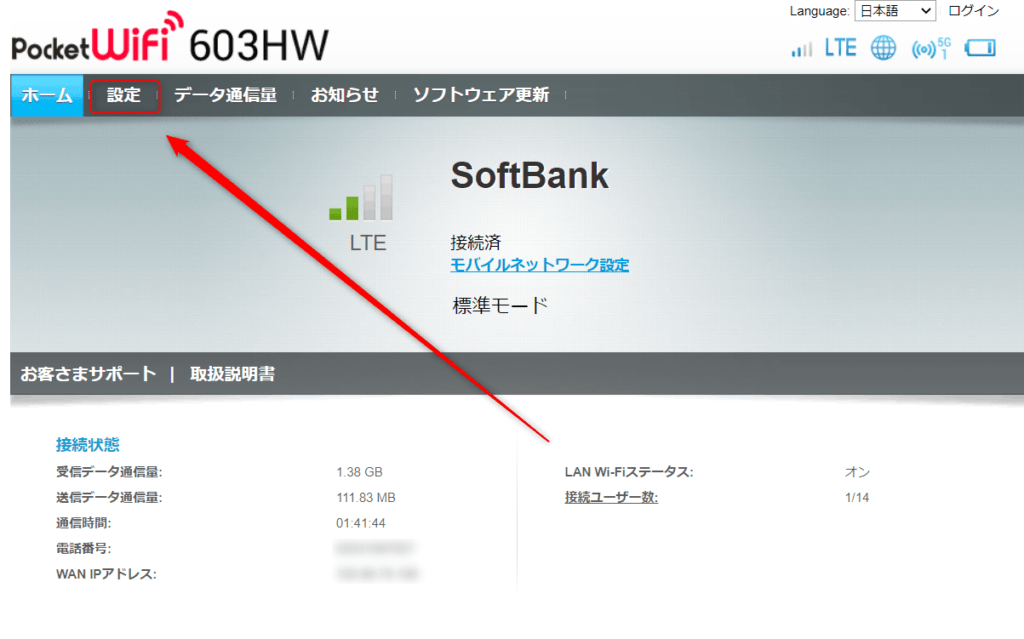Viewport: 1024px width, 639px height.
Task: Click the sent data value 111.83 MB
Action: [366, 498]
